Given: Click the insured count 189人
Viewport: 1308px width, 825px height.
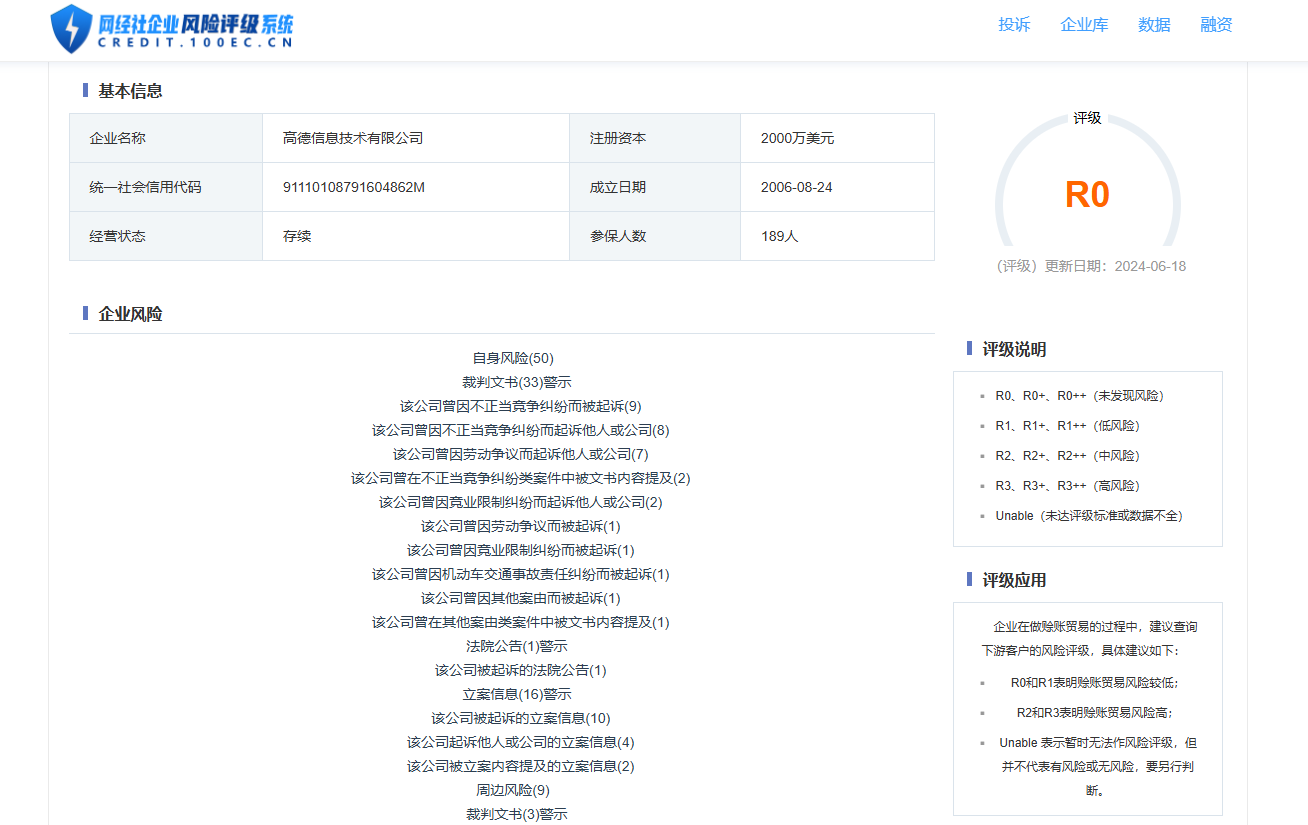Looking at the screenshot, I should pos(779,236).
